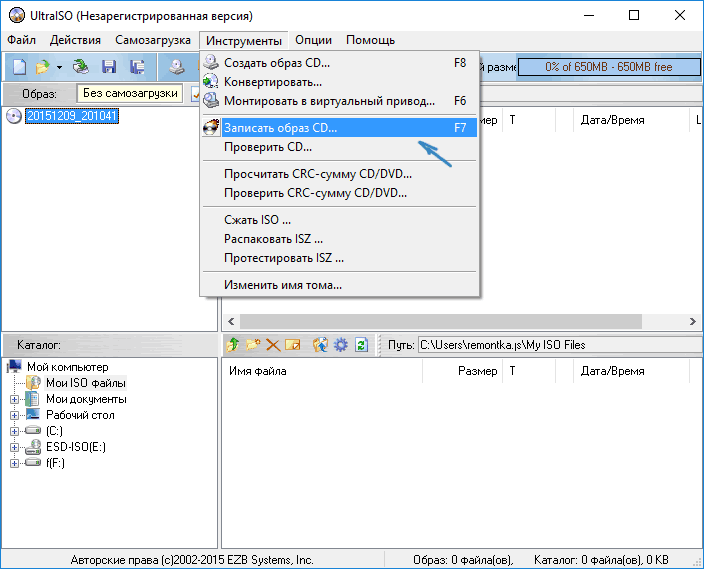Open the Действия menu
The width and height of the screenshot is (704, 569).
pyautogui.click(x=75, y=40)
